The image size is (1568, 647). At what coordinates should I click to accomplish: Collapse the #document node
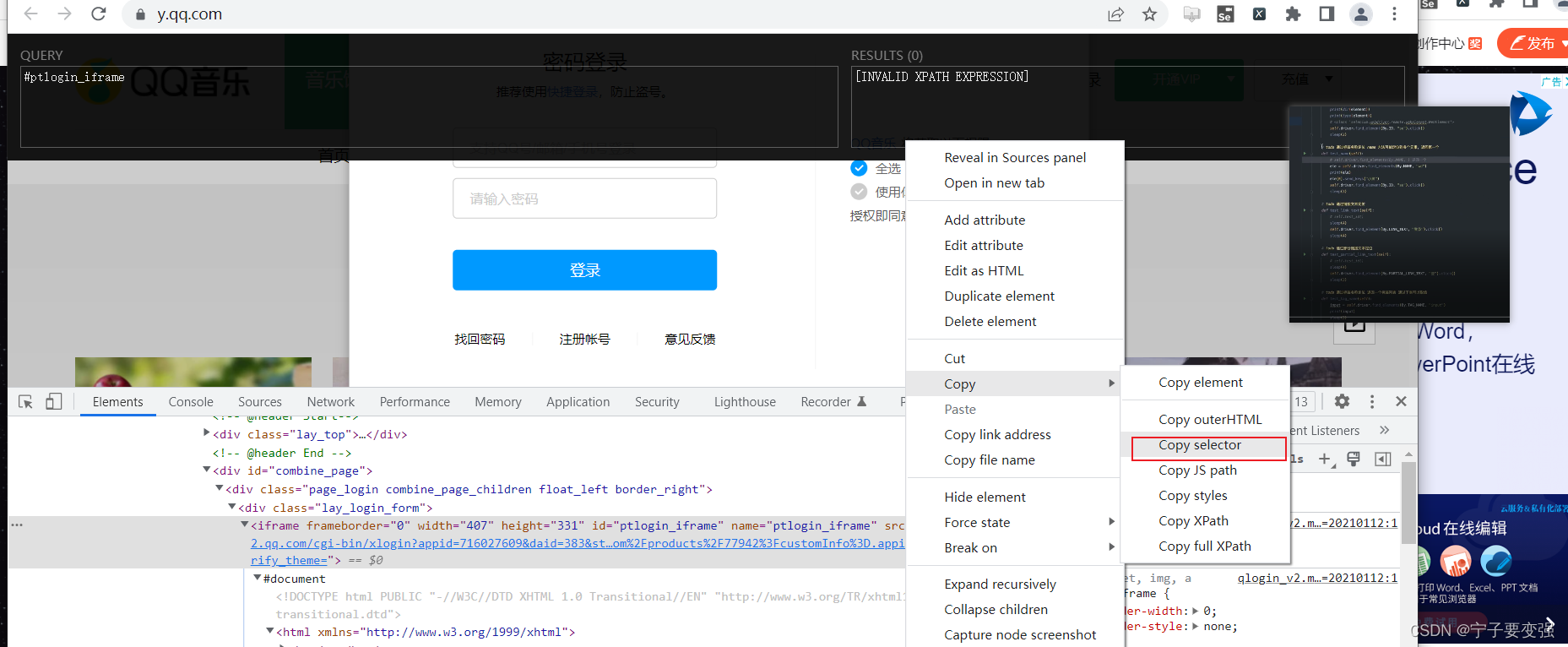tap(258, 578)
